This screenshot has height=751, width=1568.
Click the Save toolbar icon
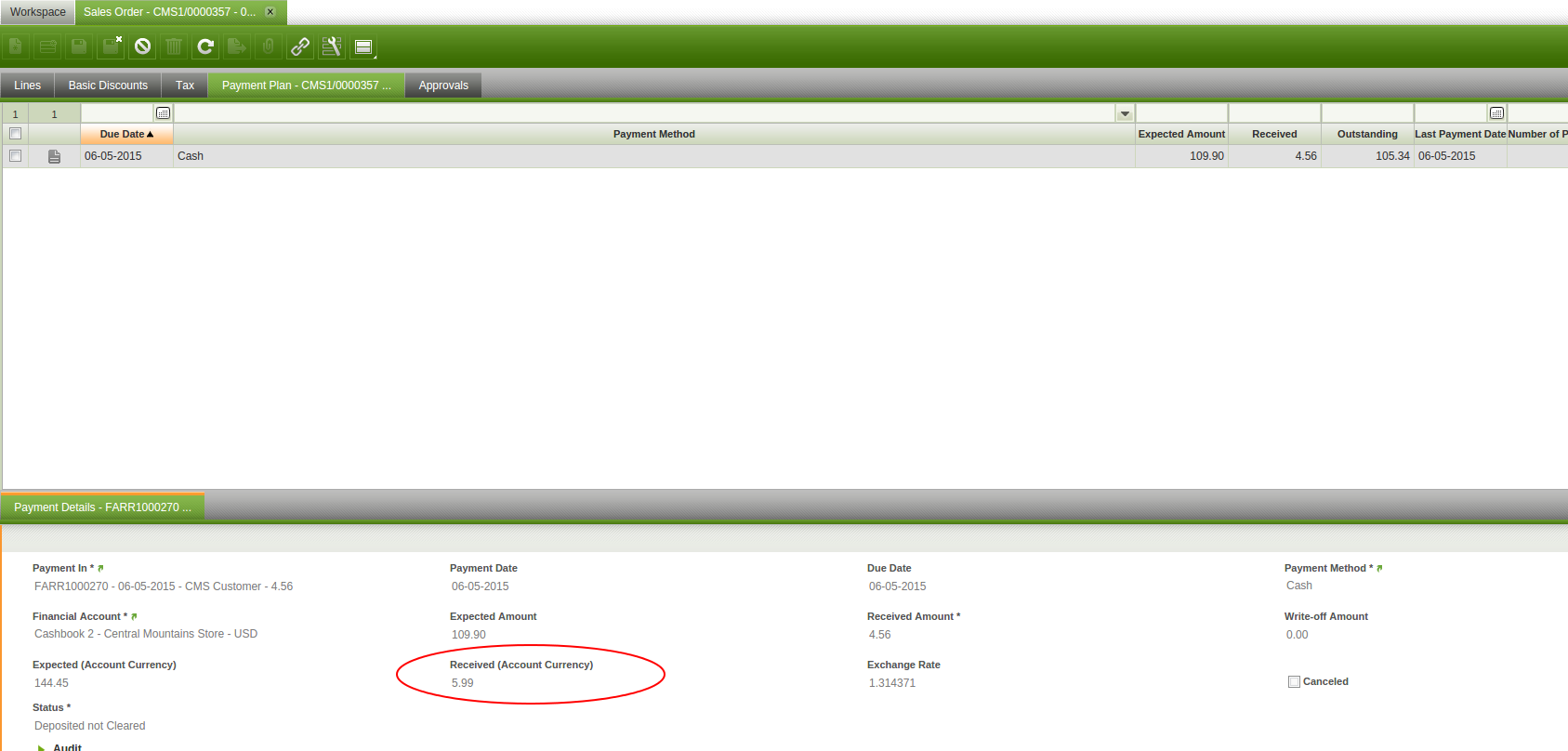pyautogui.click(x=79, y=46)
